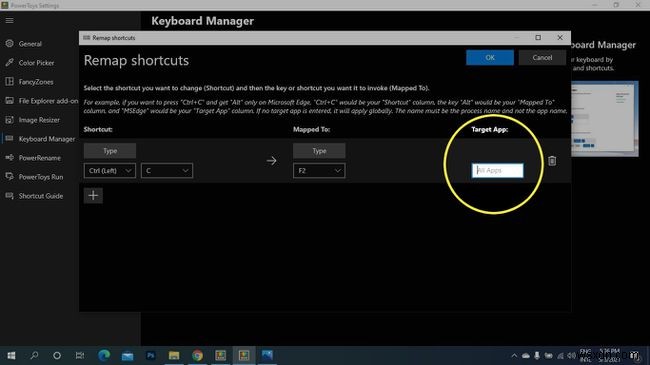The width and height of the screenshot is (650, 365).
Task: Select Color Picker in the sidebar
Action: pyautogui.click(x=36, y=63)
